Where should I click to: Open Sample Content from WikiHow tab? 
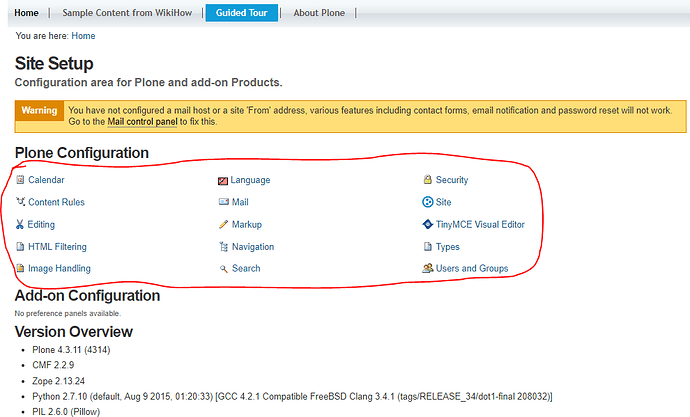pyautogui.click(x=127, y=13)
